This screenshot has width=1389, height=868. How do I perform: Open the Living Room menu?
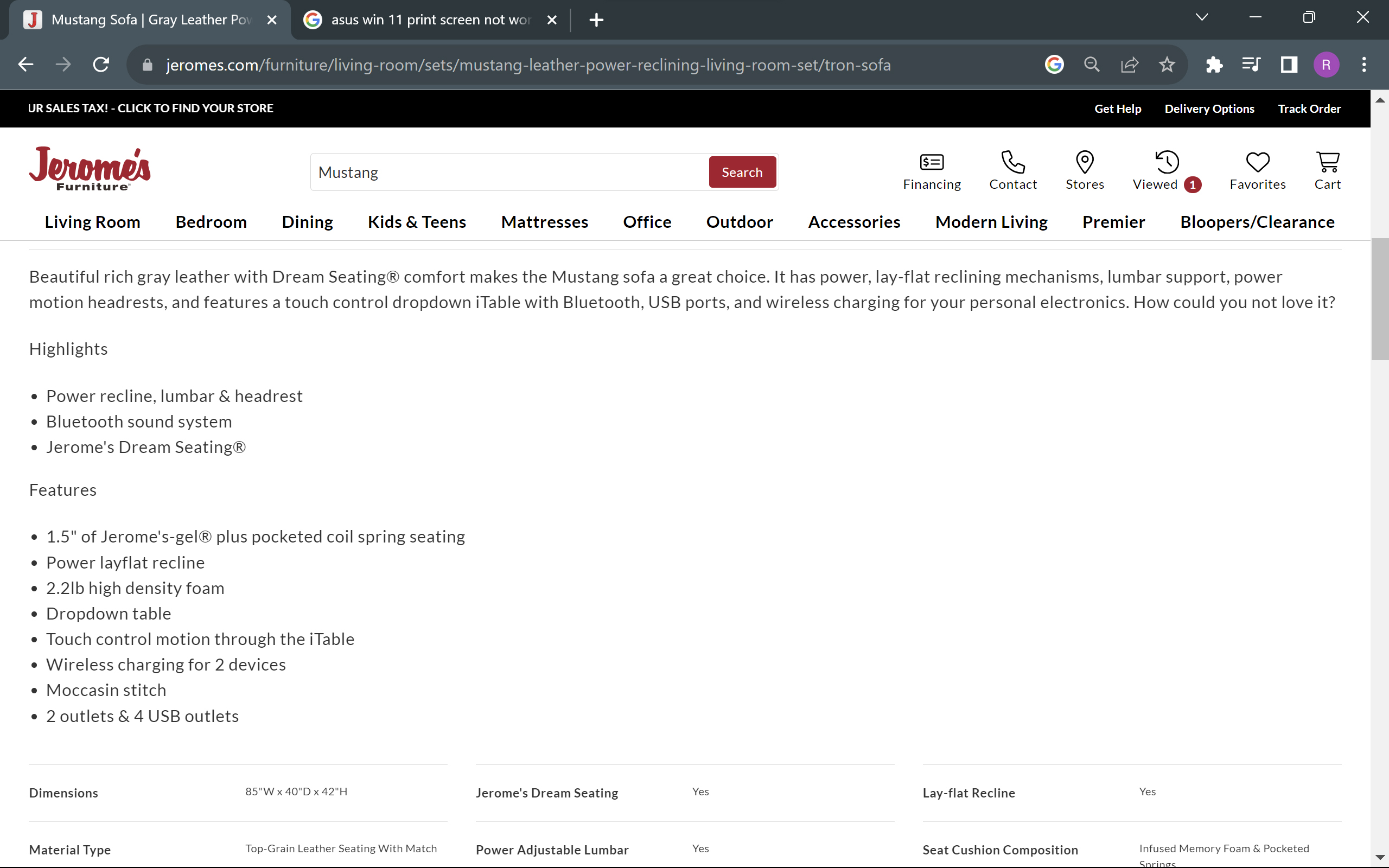92,222
